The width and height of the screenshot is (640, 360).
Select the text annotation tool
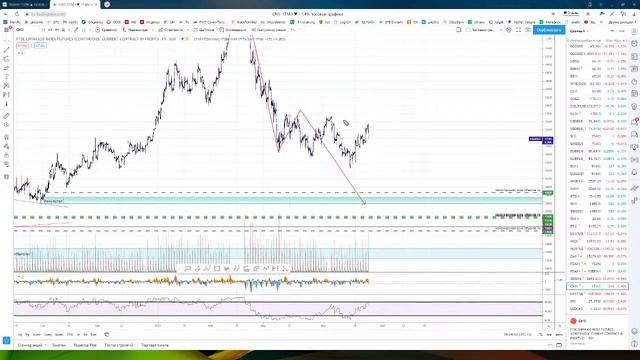point(6,77)
